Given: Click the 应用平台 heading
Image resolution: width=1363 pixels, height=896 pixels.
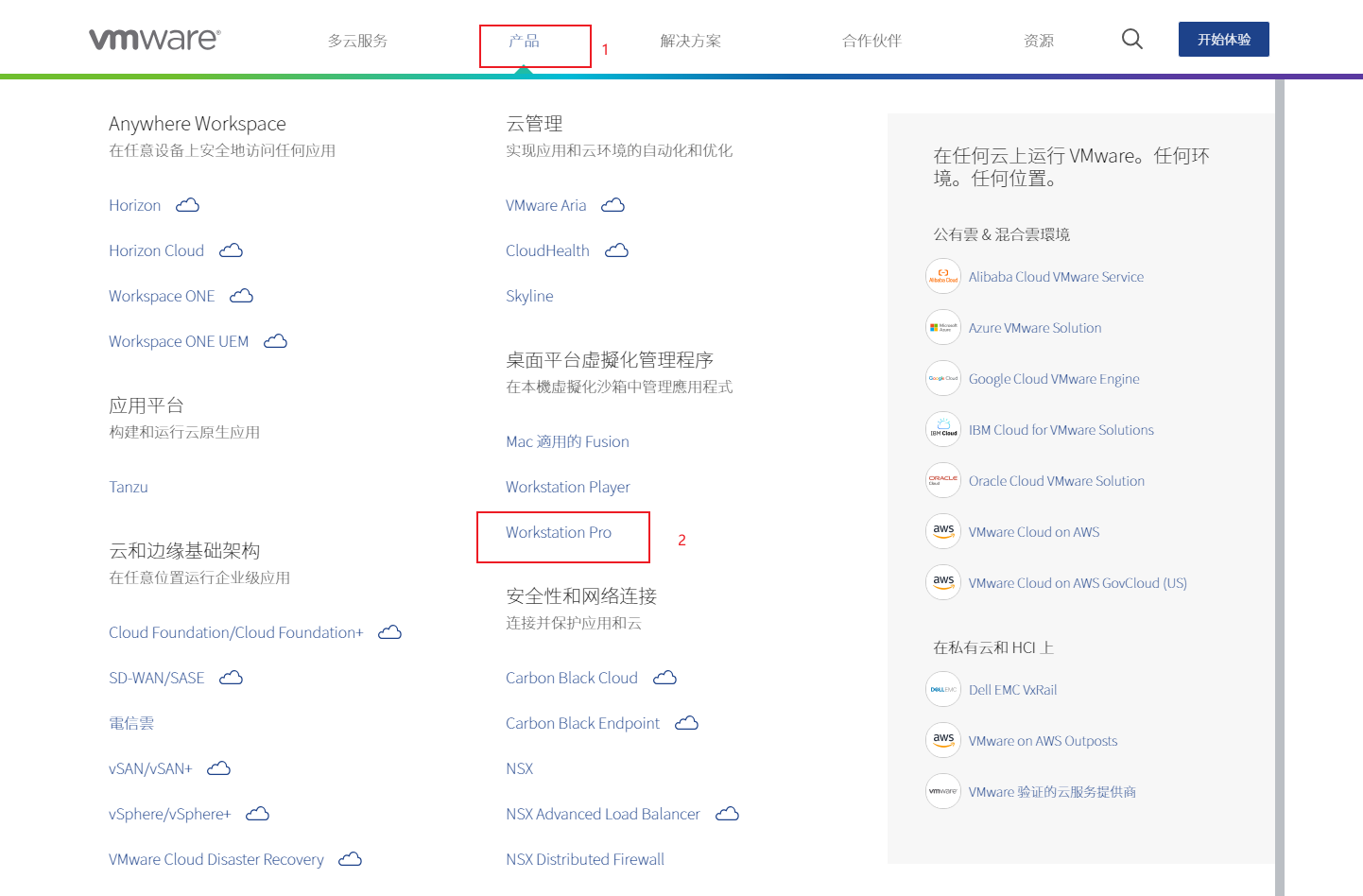Looking at the screenshot, I should [x=147, y=405].
